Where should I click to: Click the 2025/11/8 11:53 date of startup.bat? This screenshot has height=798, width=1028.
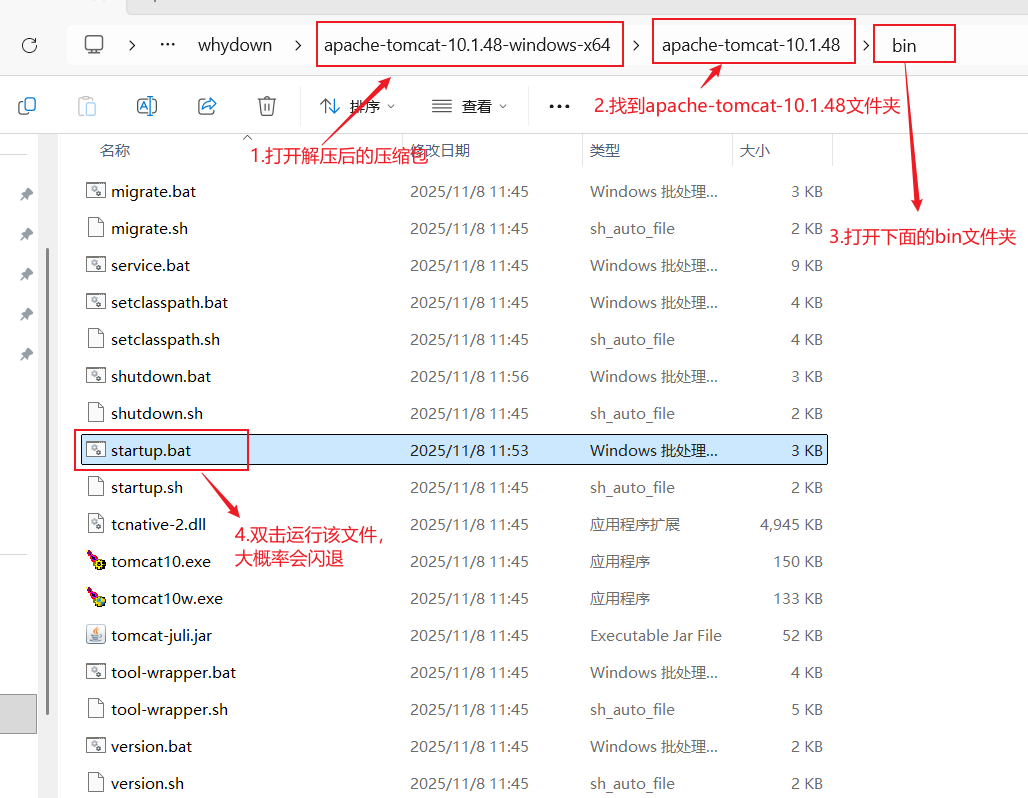point(469,450)
